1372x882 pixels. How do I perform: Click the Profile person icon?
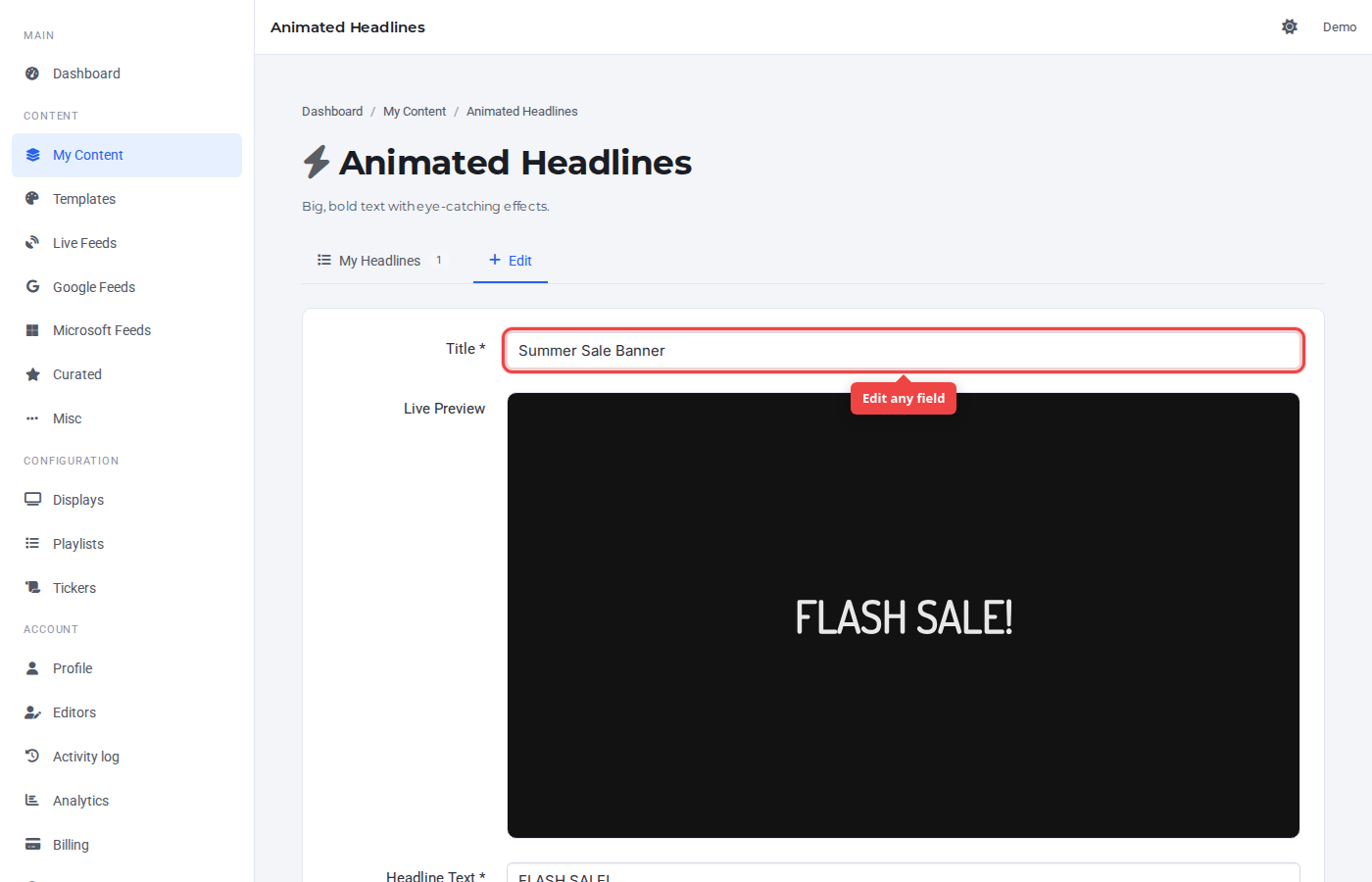(32, 668)
